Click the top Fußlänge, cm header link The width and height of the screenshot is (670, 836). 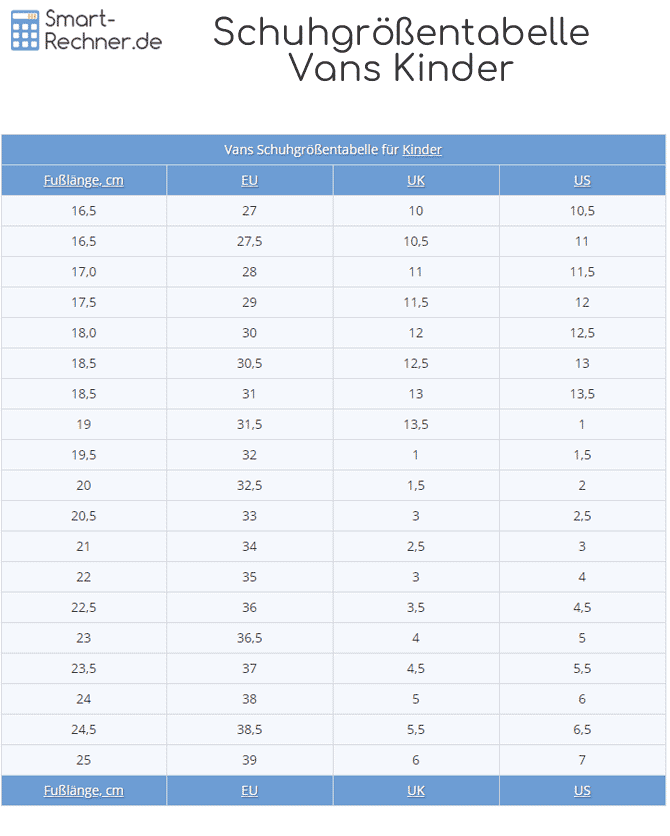coord(84,181)
